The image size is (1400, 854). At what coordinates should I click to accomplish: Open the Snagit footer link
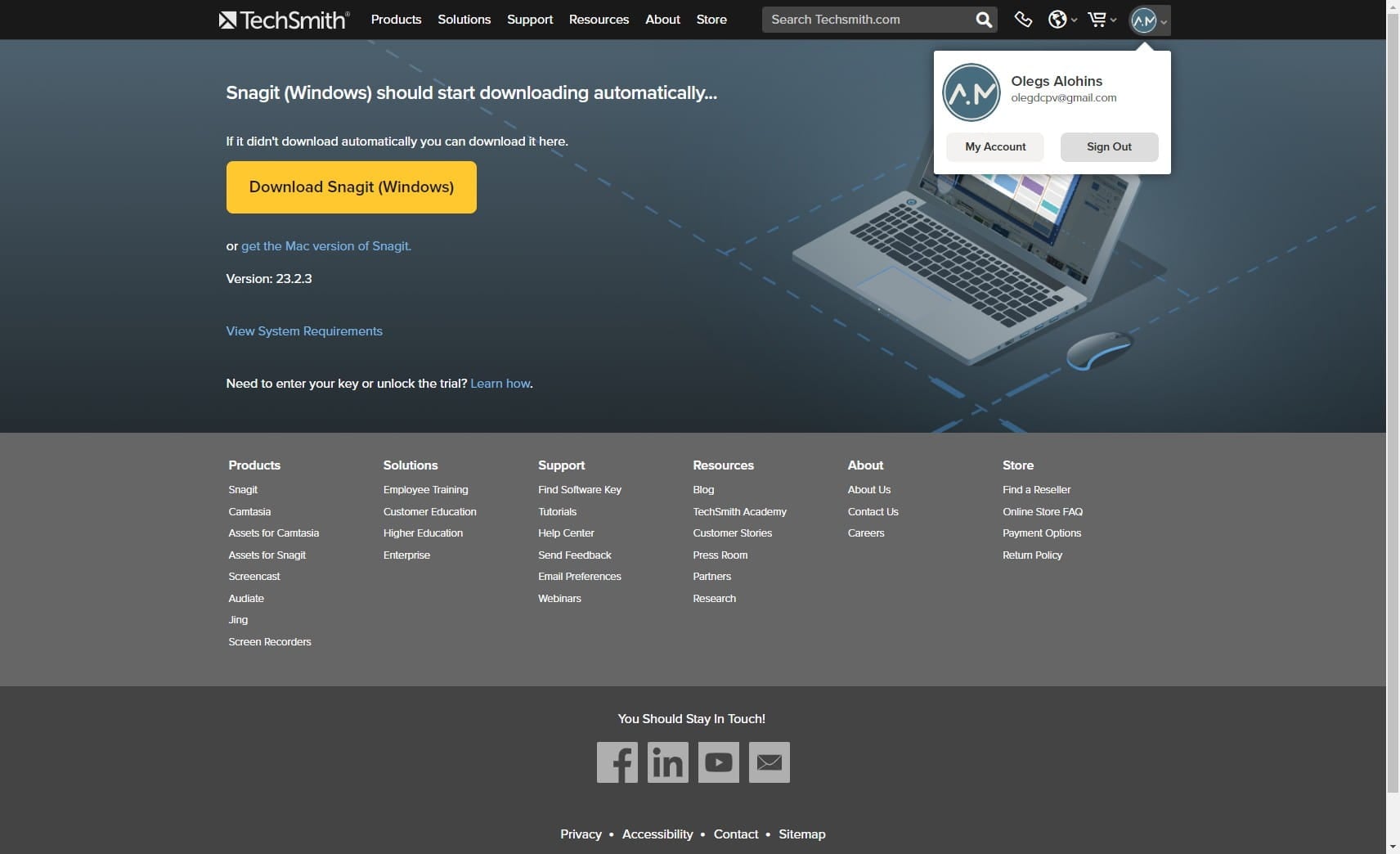(x=243, y=490)
